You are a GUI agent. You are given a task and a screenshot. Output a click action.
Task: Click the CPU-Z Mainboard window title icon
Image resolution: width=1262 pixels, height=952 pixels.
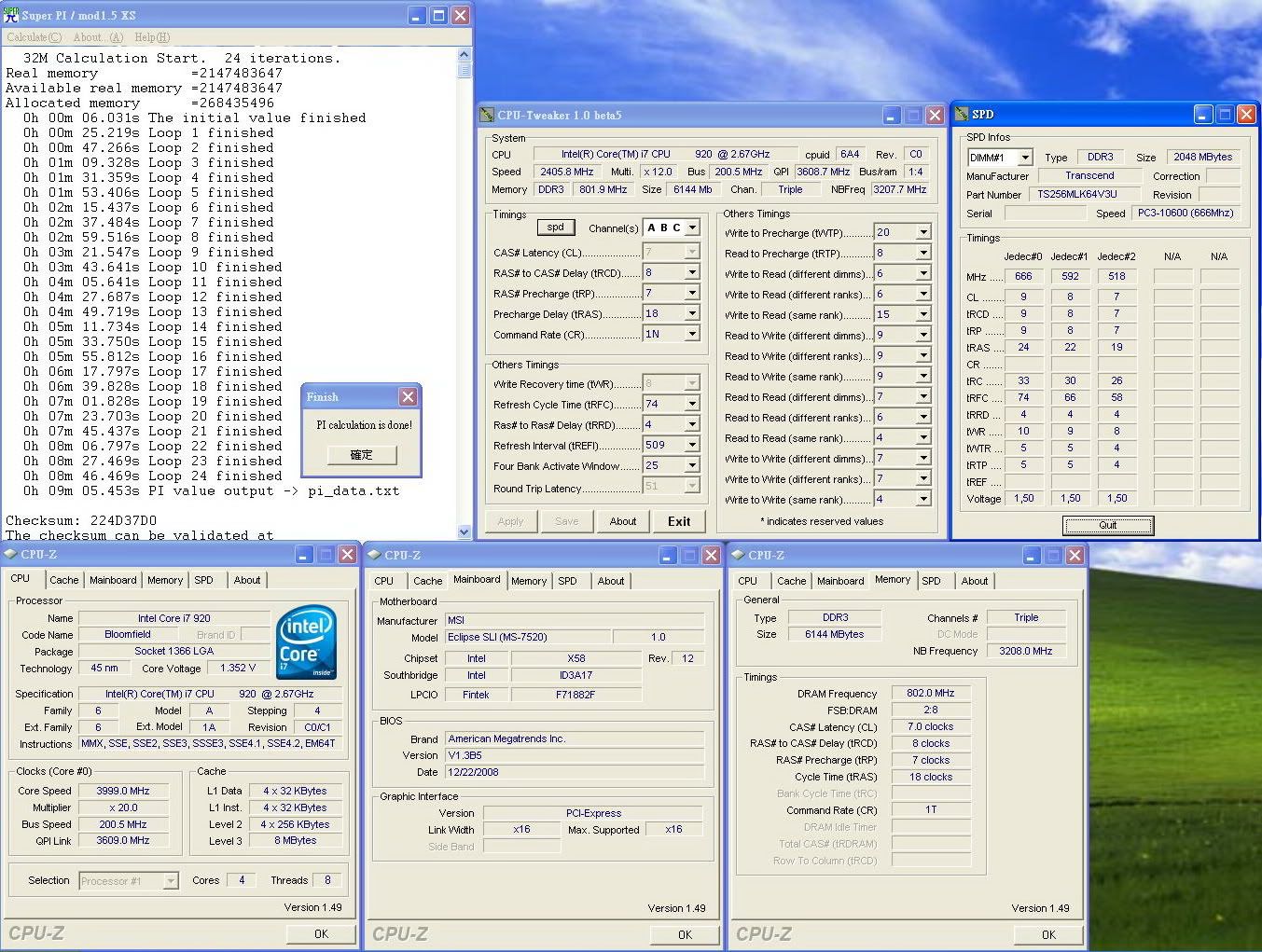(x=375, y=555)
